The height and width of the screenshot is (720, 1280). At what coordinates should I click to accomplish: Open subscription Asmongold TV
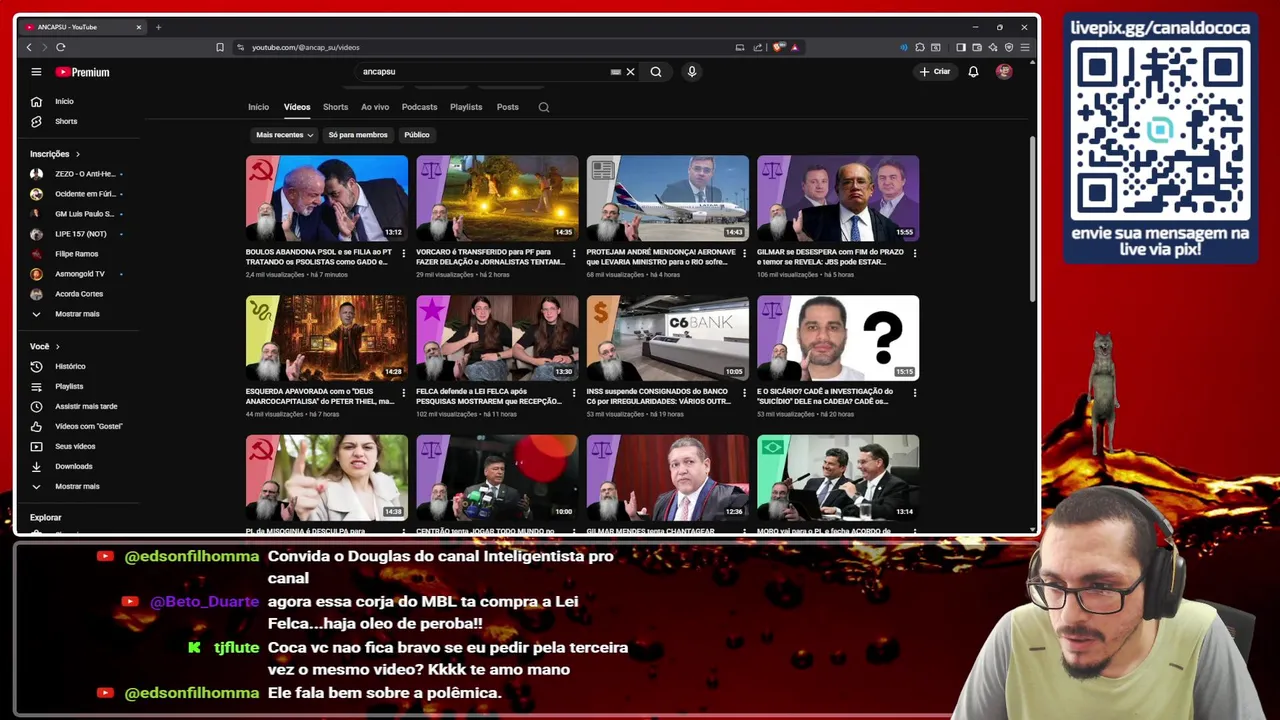pos(76,274)
